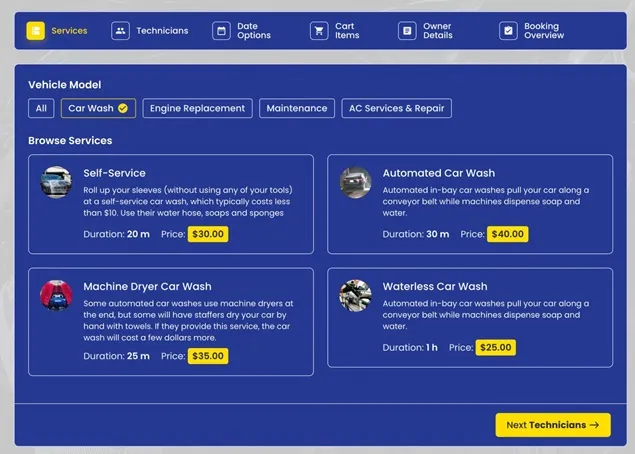635x454 pixels.
Task: Click the $25.00 price badge
Action: (495, 347)
